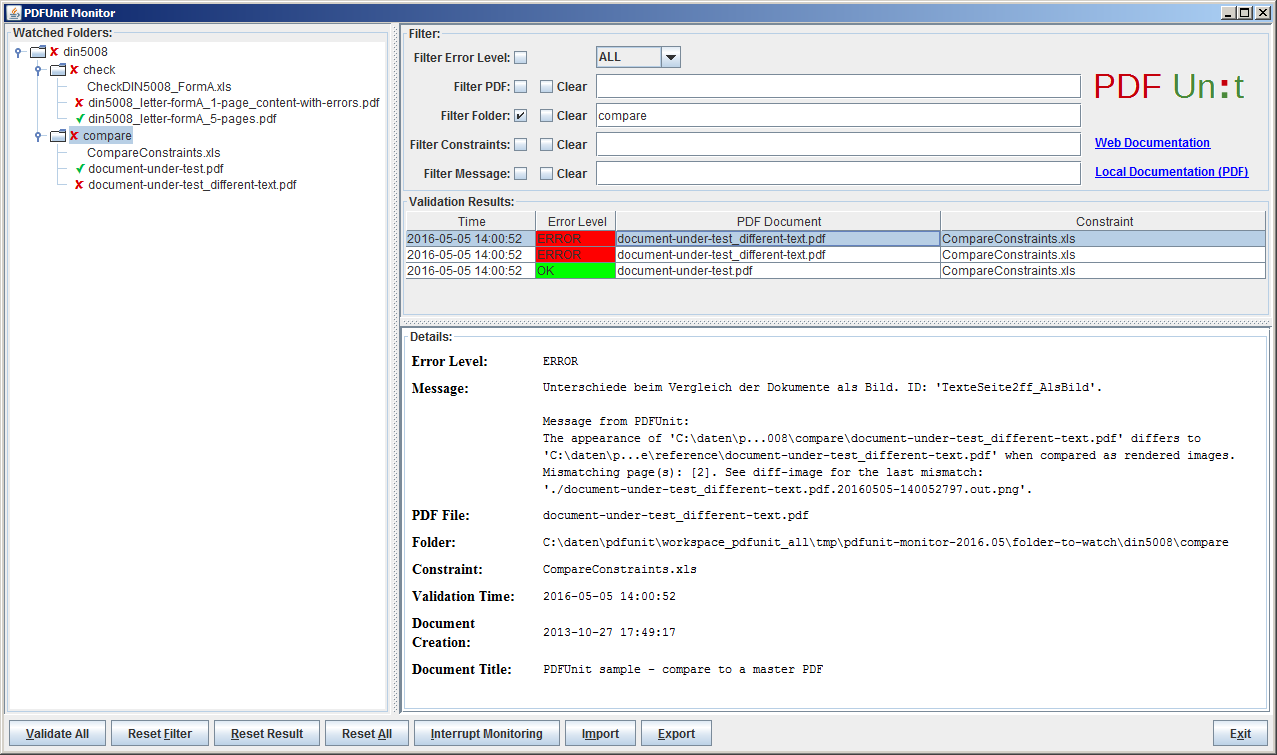
Task: Sort by the Error Level column header
Action: coord(575,222)
